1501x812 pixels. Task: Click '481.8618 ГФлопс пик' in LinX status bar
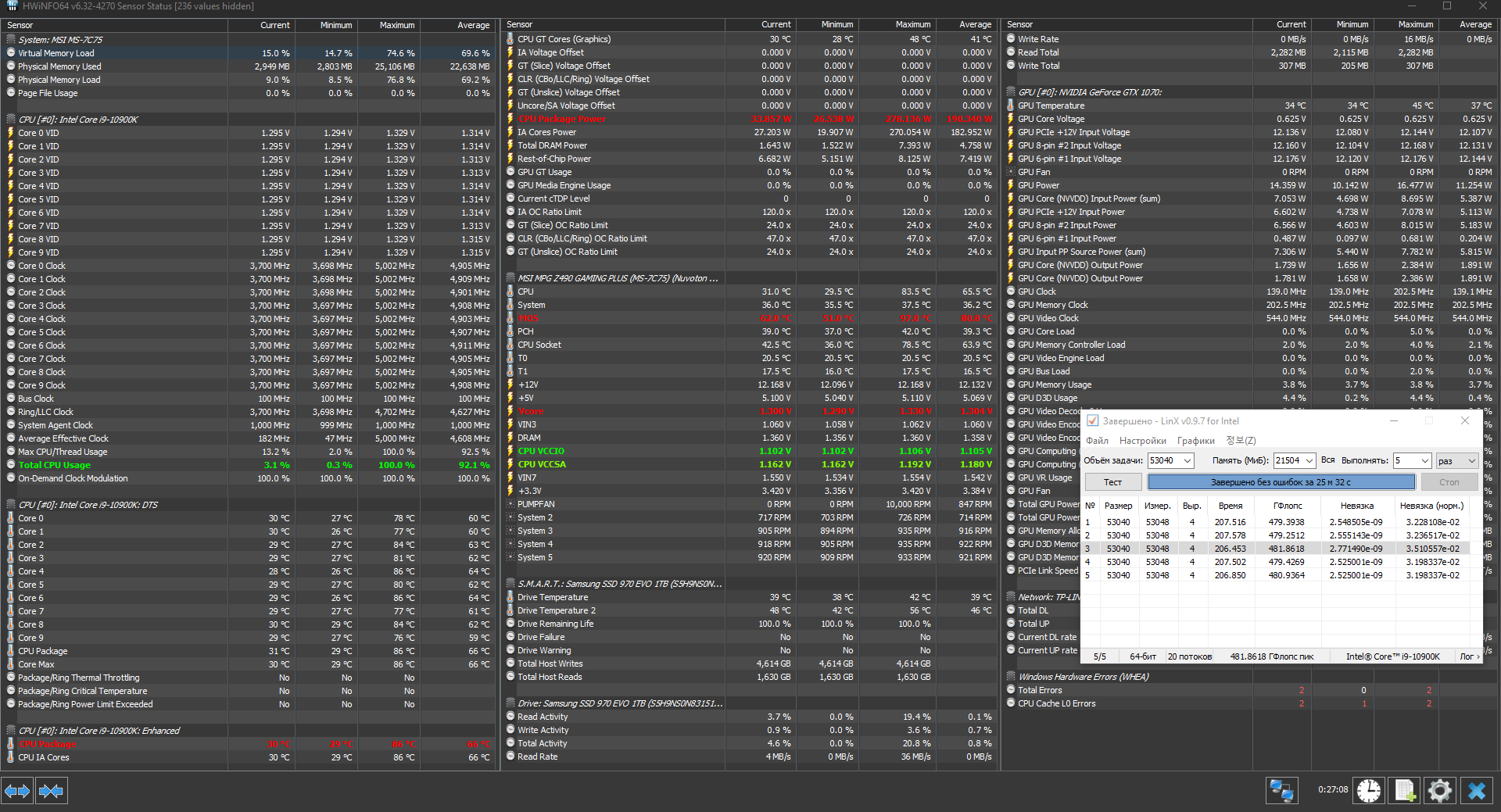click(x=1271, y=656)
